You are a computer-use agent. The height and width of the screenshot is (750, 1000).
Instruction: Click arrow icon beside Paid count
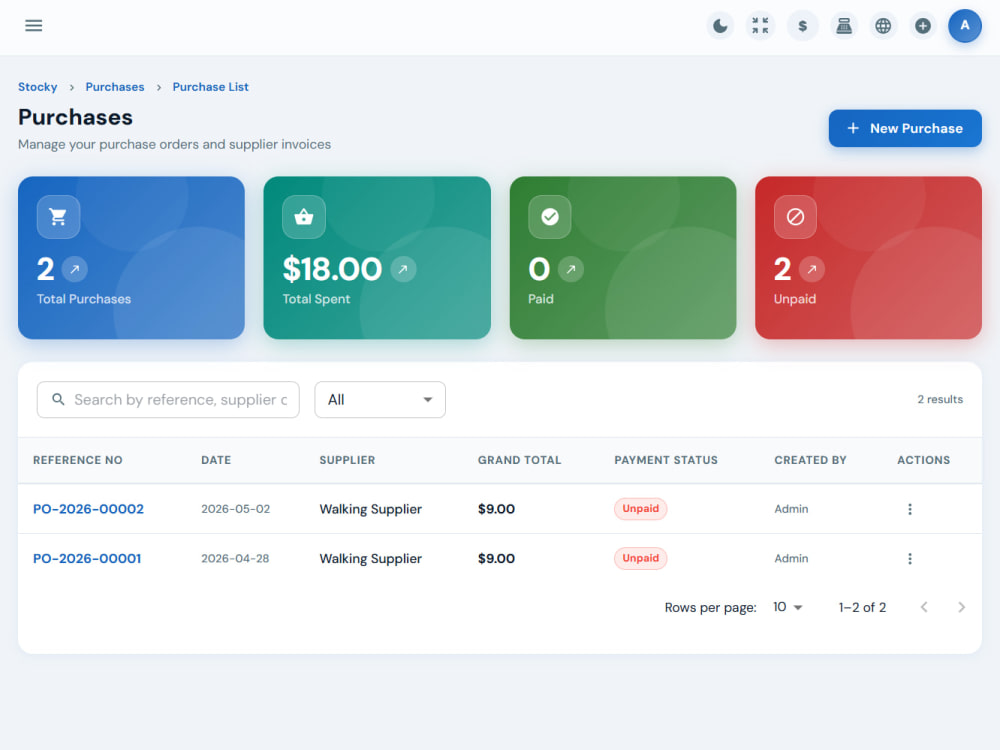click(x=571, y=269)
